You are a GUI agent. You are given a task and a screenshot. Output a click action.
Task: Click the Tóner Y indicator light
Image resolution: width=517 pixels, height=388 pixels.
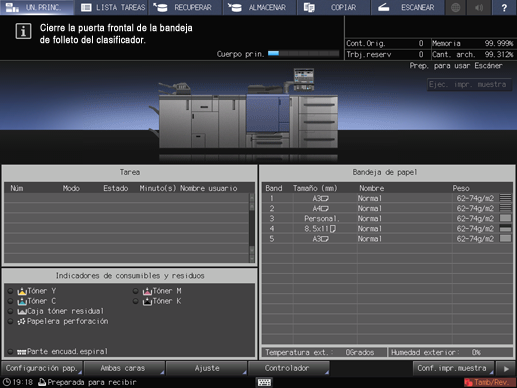[x=10, y=291]
